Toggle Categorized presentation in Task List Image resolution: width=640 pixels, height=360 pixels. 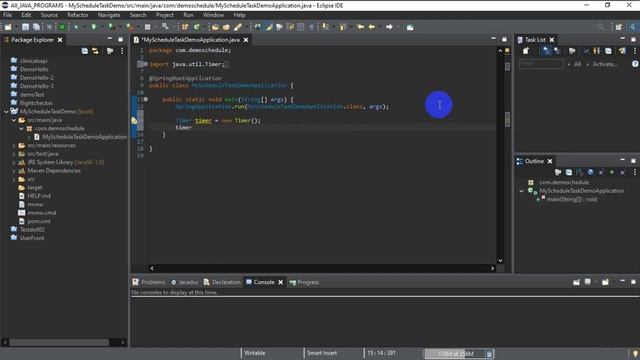coord(546,51)
